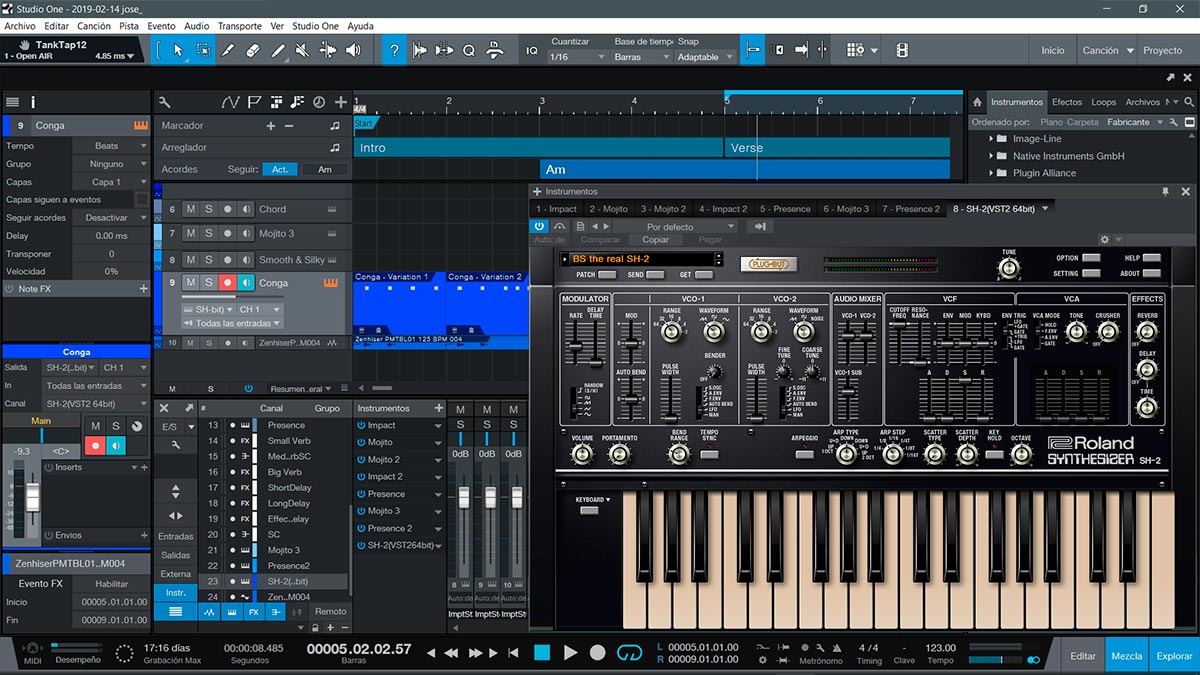Viewport: 1200px width, 675px height.
Task: Click the gear icon in the SH-2 plugin header
Action: 1105,240
